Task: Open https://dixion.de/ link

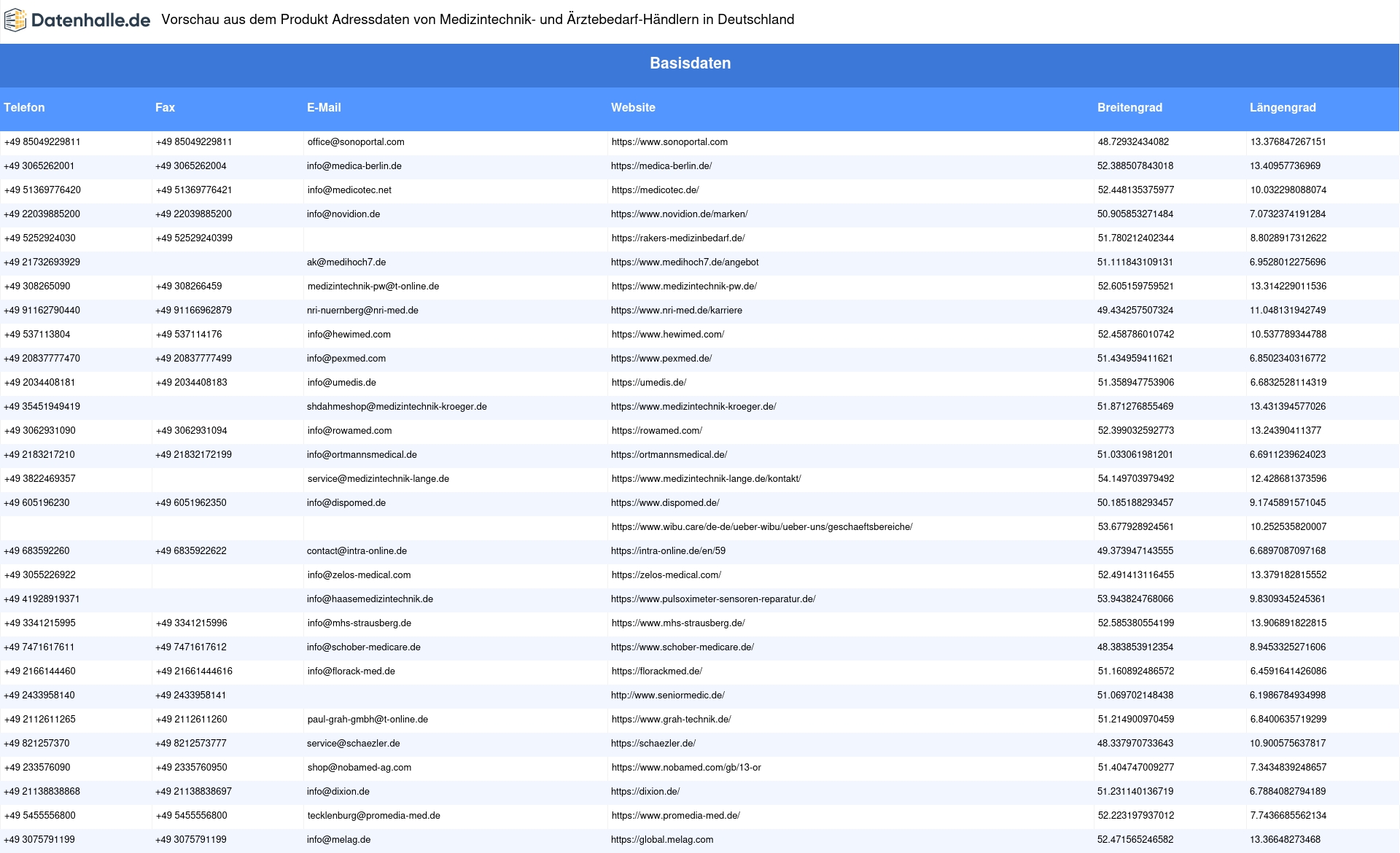Action: [645, 792]
